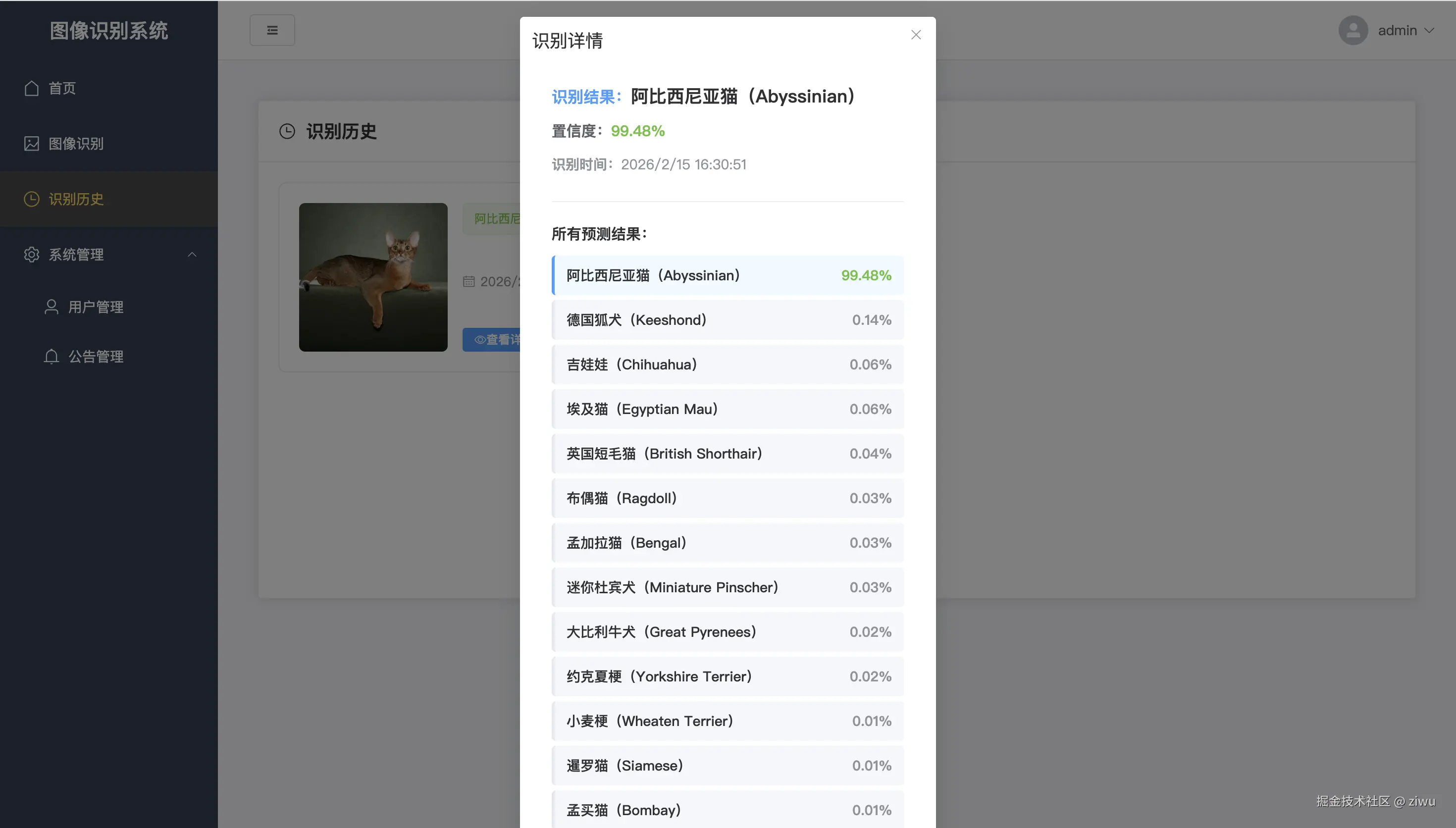Click the gear icon for 系统管理
The image size is (1456, 828).
[31, 254]
